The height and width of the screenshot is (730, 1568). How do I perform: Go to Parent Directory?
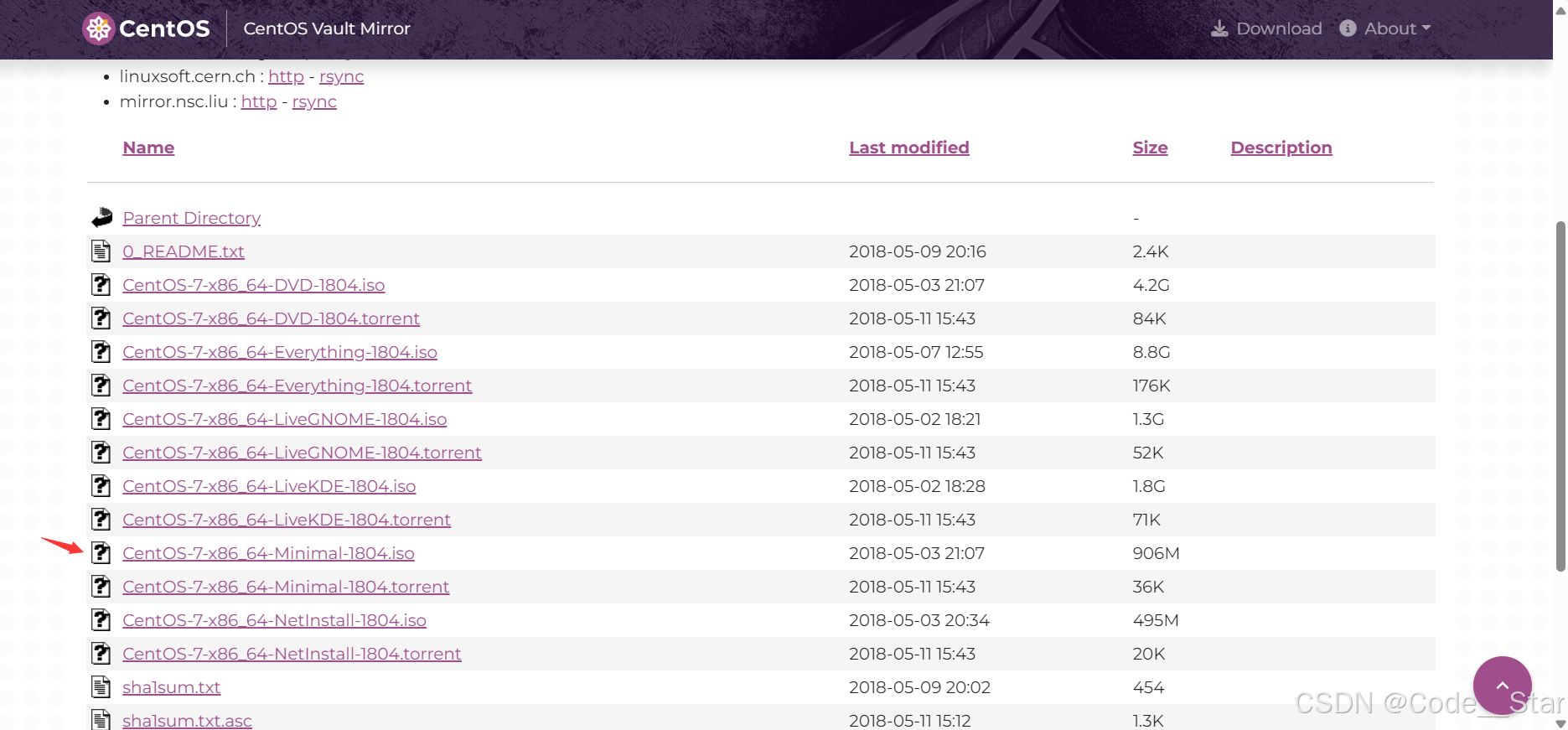click(192, 218)
